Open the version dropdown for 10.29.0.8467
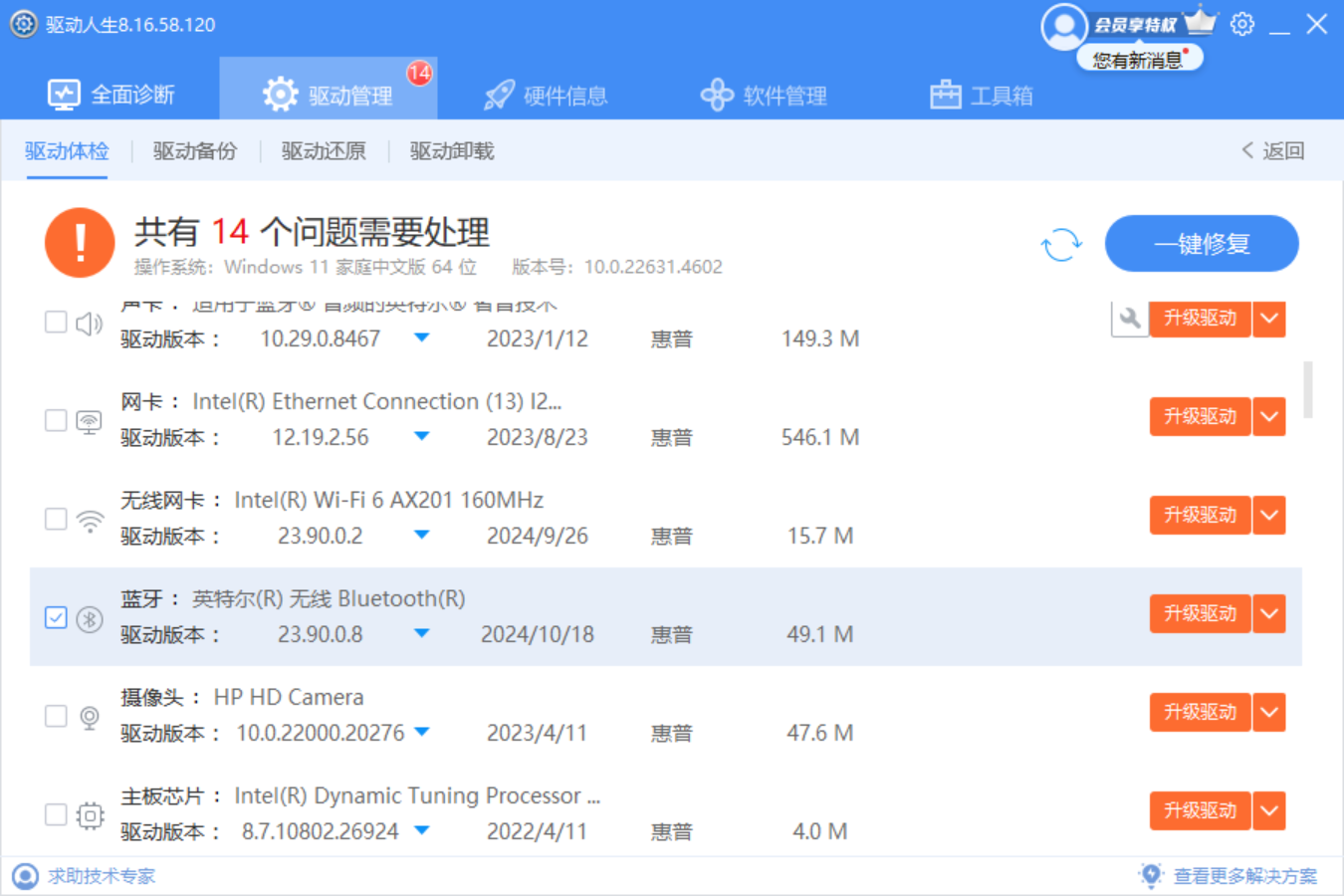Viewport: 1344px width, 896px height. [422, 338]
